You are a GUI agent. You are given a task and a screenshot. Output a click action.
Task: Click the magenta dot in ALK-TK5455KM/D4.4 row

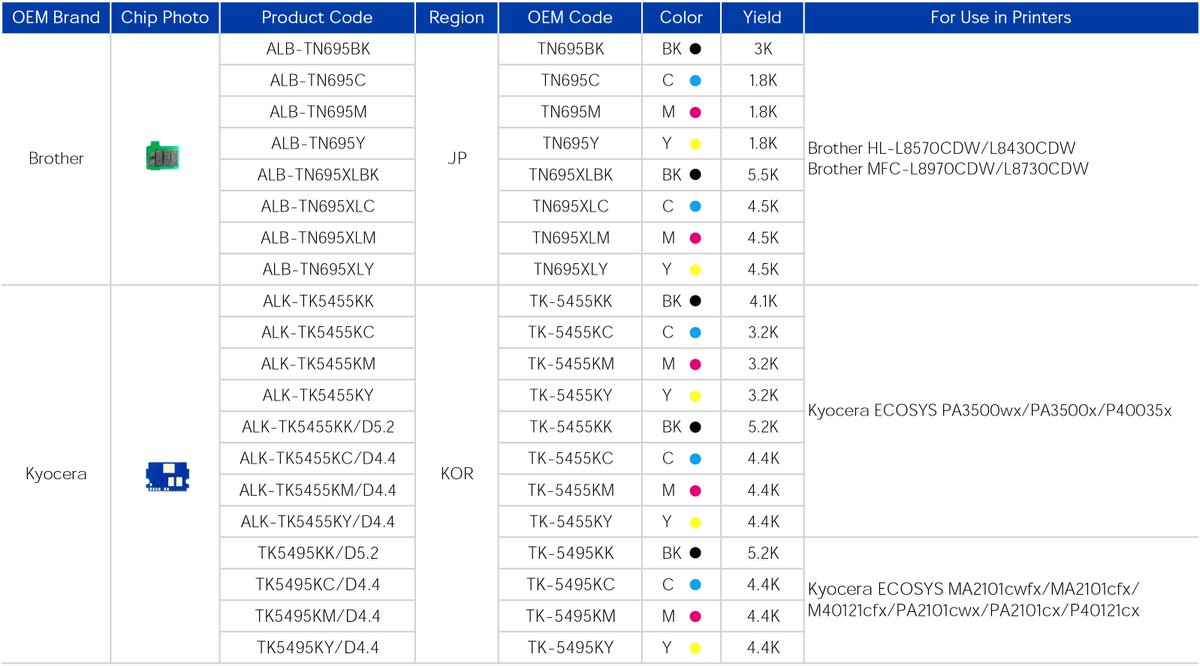pos(695,490)
